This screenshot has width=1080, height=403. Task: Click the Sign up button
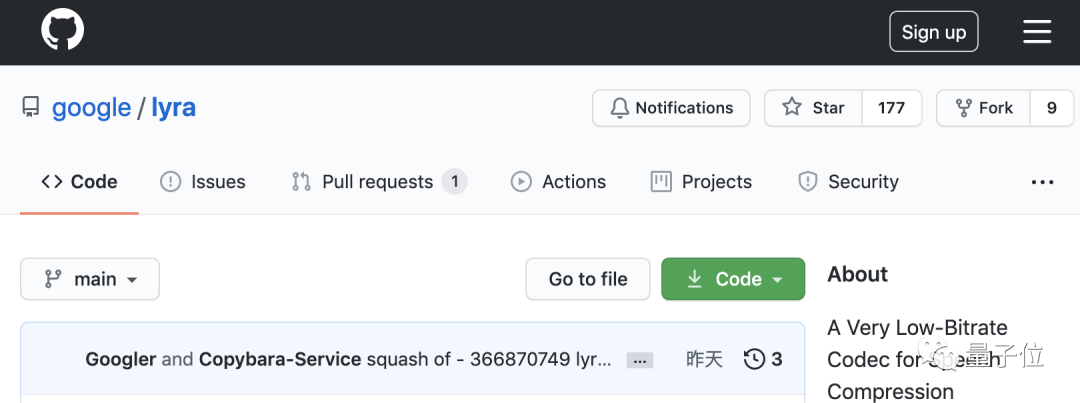click(934, 32)
